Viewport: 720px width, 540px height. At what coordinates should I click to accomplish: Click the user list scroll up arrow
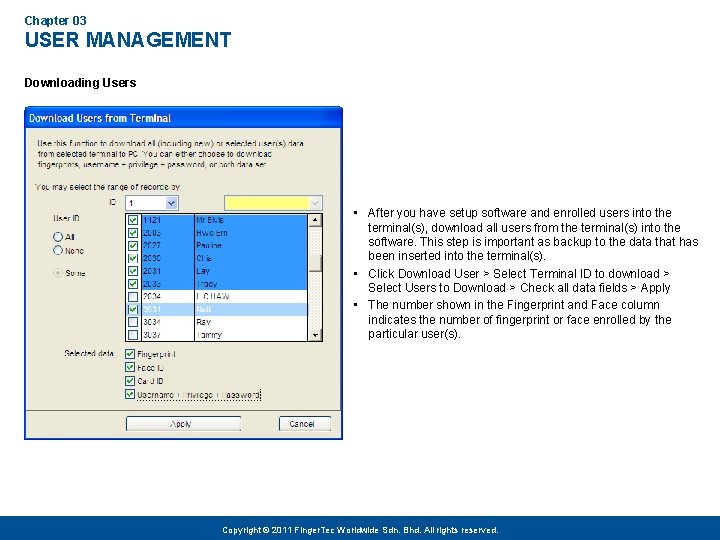pyautogui.click(x=315, y=220)
